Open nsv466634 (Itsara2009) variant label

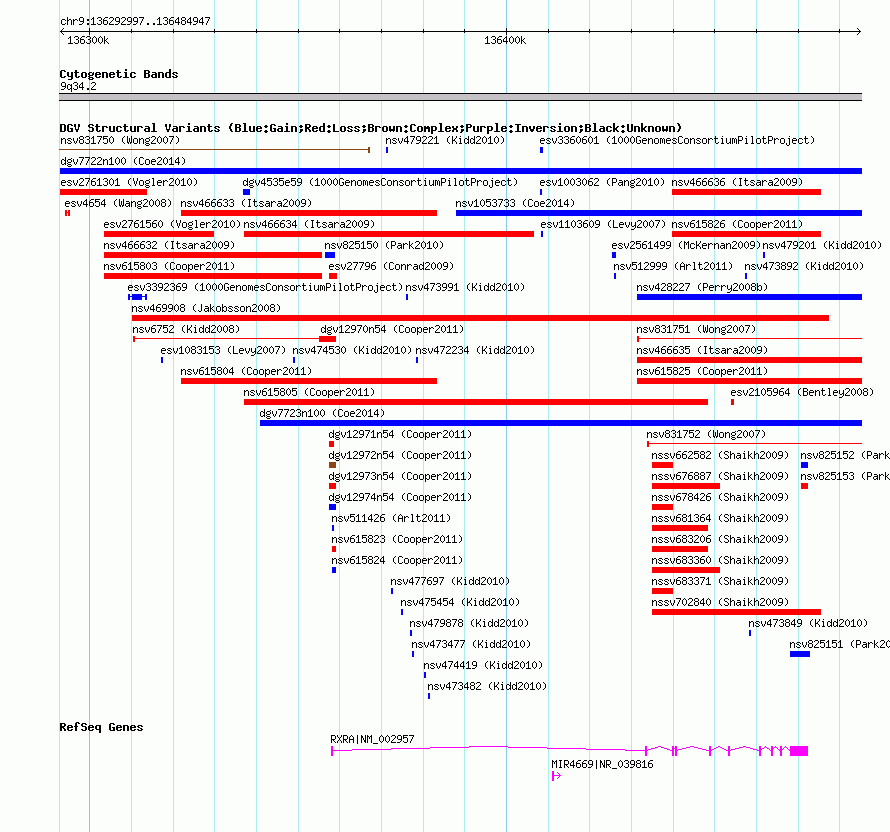click(x=309, y=224)
